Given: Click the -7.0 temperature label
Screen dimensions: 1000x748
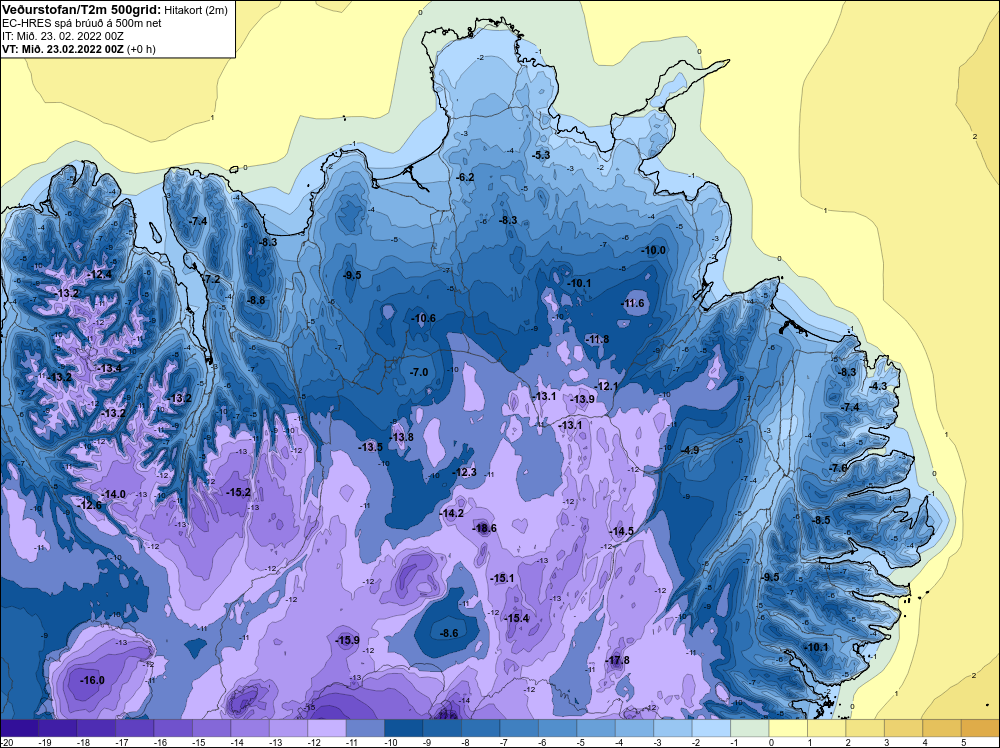Looking at the screenshot, I should (419, 372).
